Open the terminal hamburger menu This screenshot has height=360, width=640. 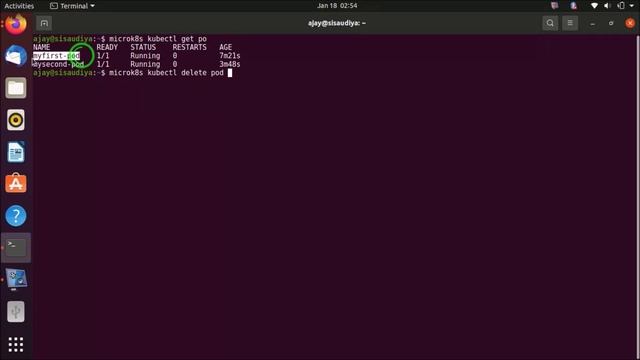(x=570, y=23)
